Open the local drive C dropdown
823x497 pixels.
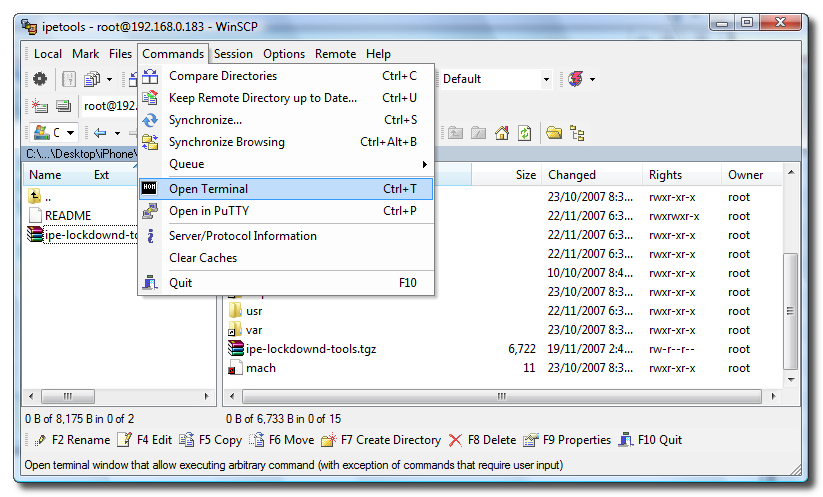(55, 133)
